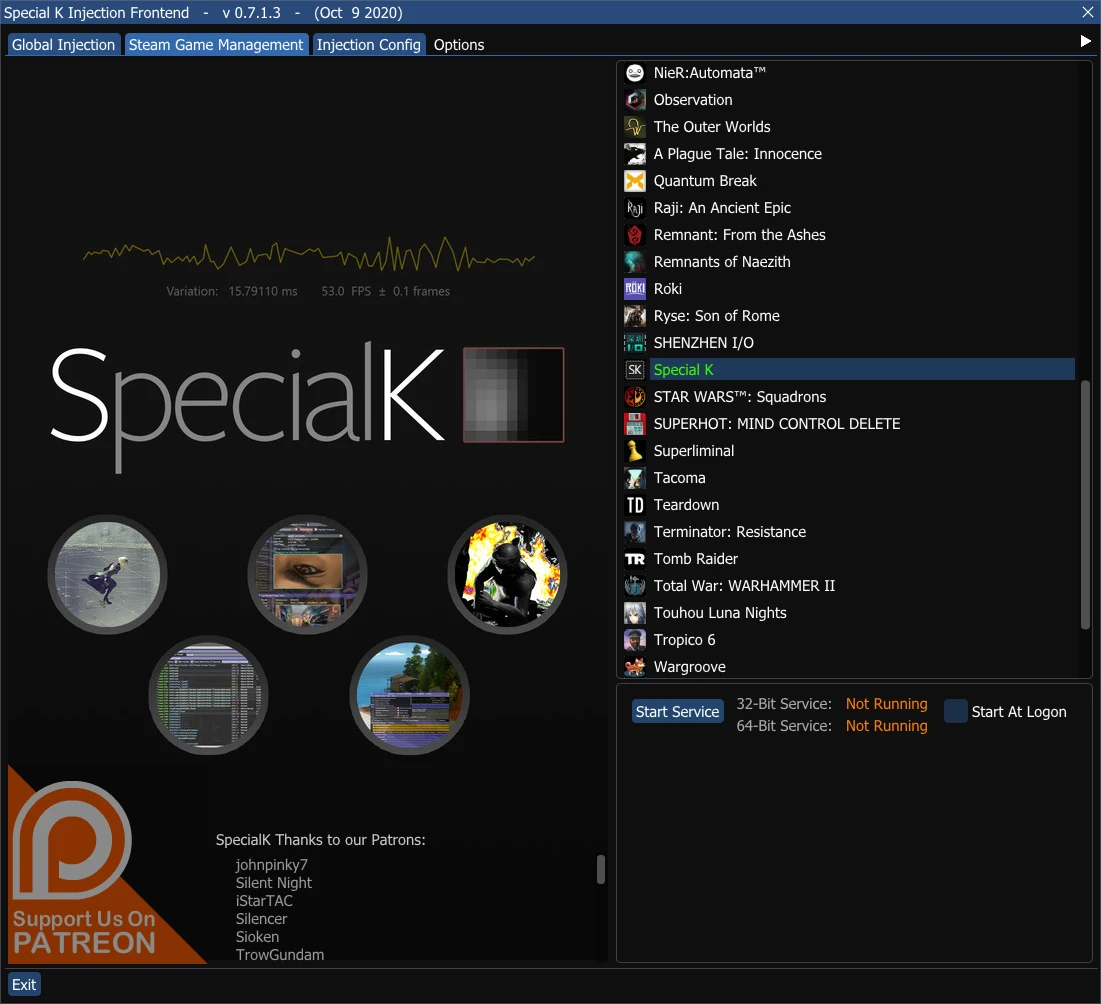The height and width of the screenshot is (1004, 1101).
Task: Click the Quantum Break game icon
Action: [x=635, y=181]
